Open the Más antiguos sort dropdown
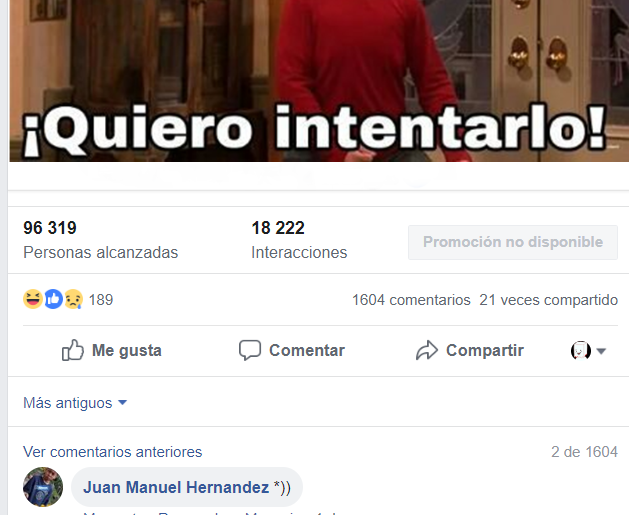Viewport: 629px width, 515px height. tap(75, 403)
